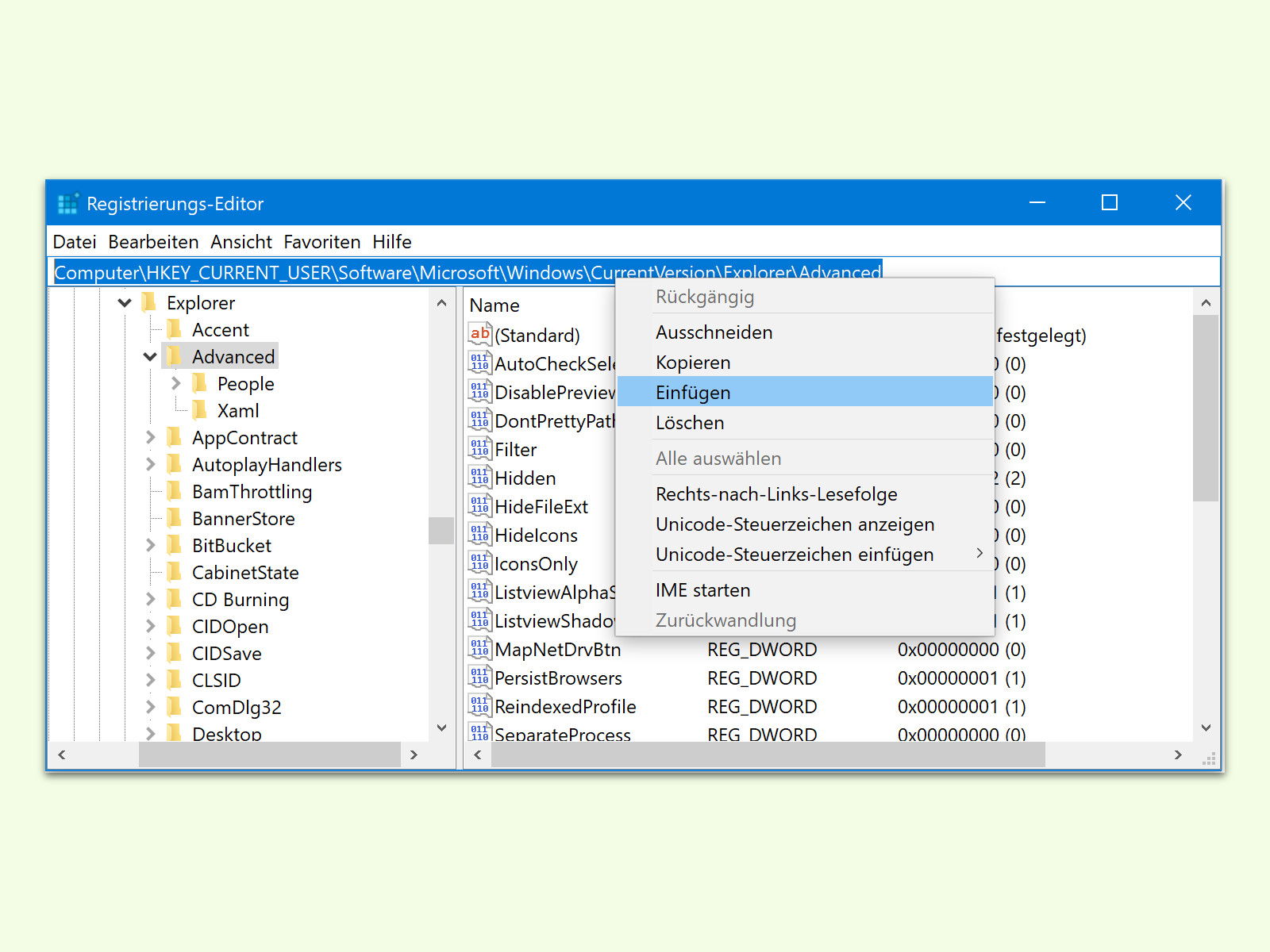Open the Datei menu
This screenshot has height=952, width=1270.
75,241
